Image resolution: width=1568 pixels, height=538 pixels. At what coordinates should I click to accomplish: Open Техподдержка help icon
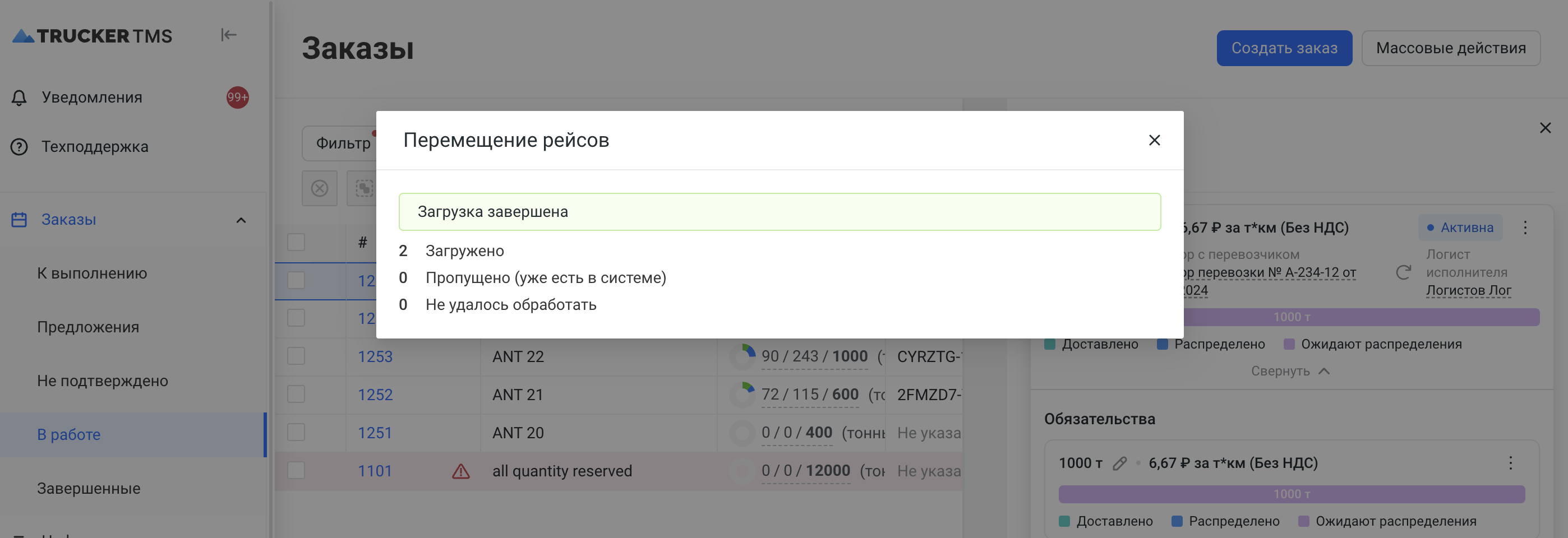coord(19,147)
